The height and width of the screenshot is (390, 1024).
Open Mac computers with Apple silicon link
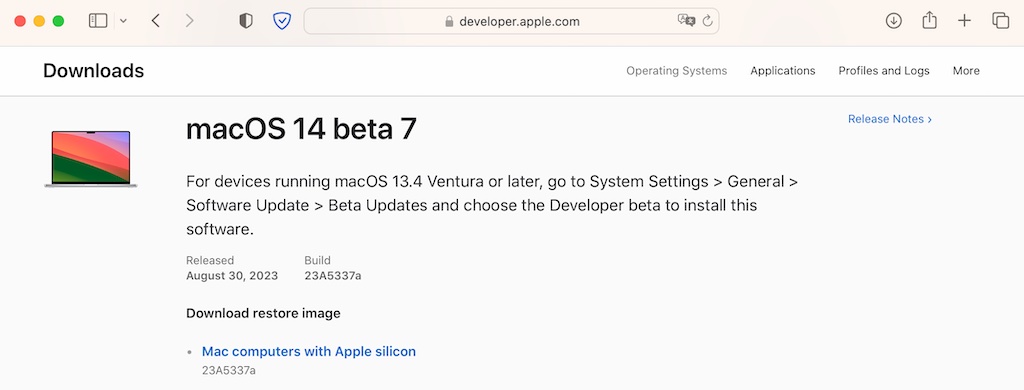pos(309,351)
